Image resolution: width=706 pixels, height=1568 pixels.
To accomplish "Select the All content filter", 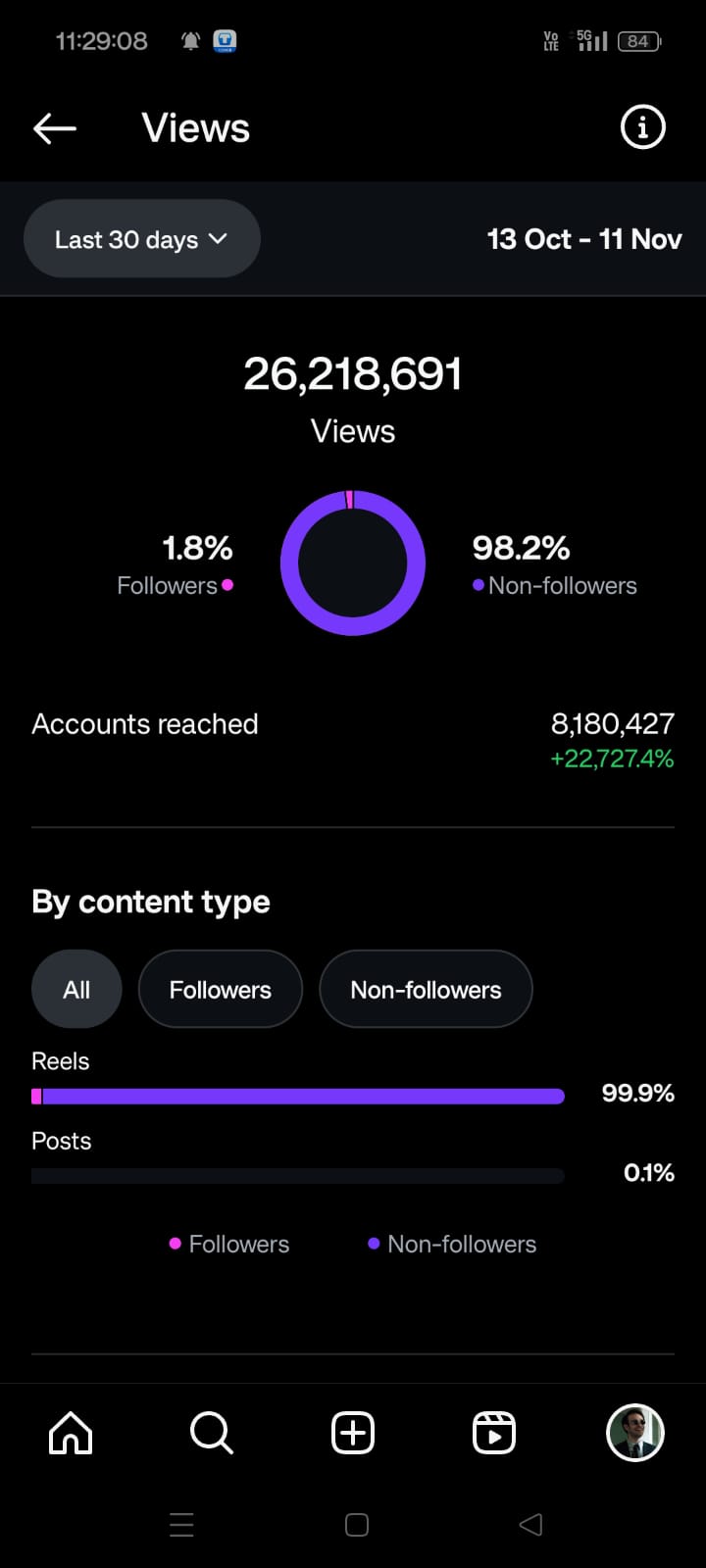I will click(x=76, y=990).
